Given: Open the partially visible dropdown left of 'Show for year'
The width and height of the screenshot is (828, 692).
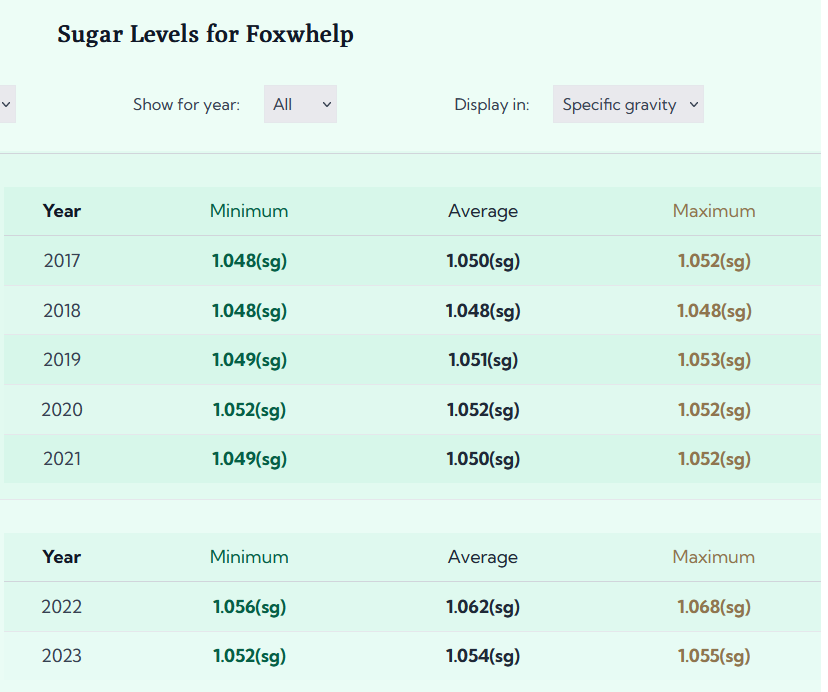Looking at the screenshot, I should click(7, 104).
